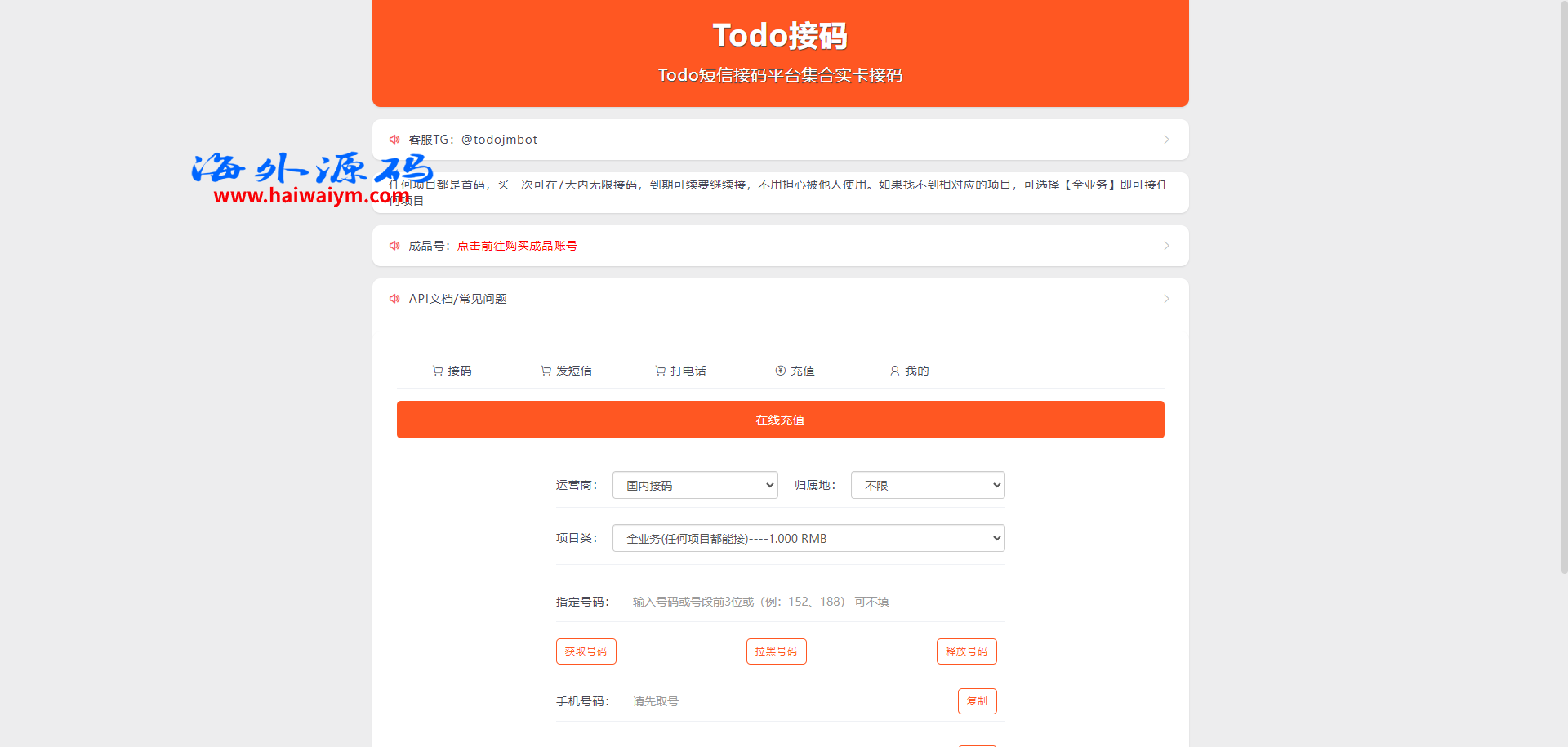Viewport: 1568px width, 747px height.
Task: Click the speaker icon beside 成品号
Action: pyautogui.click(x=394, y=246)
